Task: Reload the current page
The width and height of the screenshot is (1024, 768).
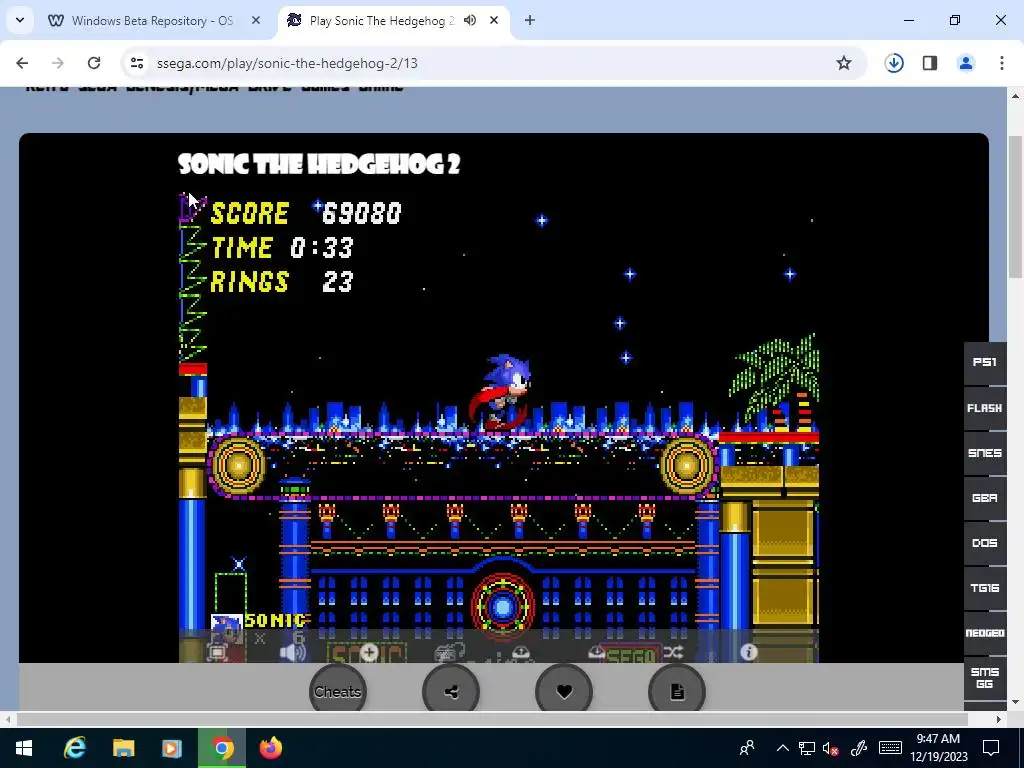Action: tap(94, 63)
